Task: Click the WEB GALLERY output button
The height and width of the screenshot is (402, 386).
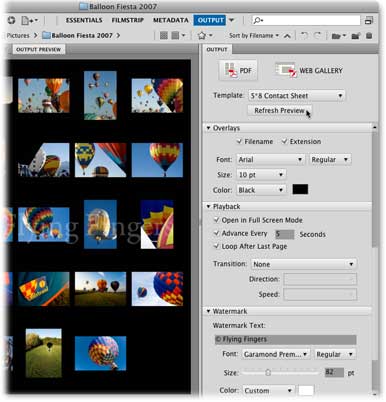Action: (x=309, y=70)
